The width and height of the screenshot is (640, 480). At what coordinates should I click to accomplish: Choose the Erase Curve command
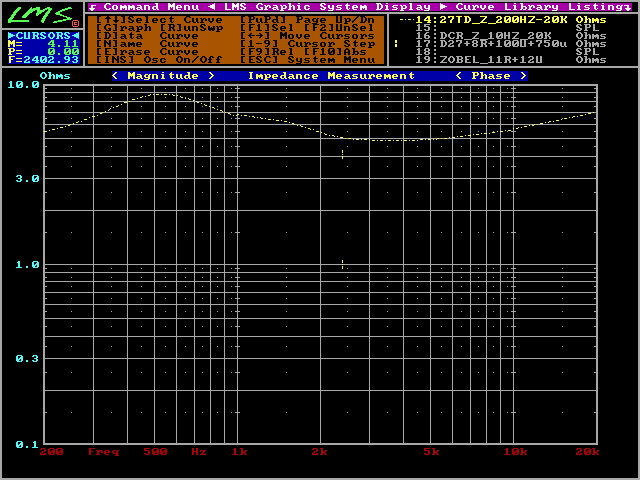[147, 52]
